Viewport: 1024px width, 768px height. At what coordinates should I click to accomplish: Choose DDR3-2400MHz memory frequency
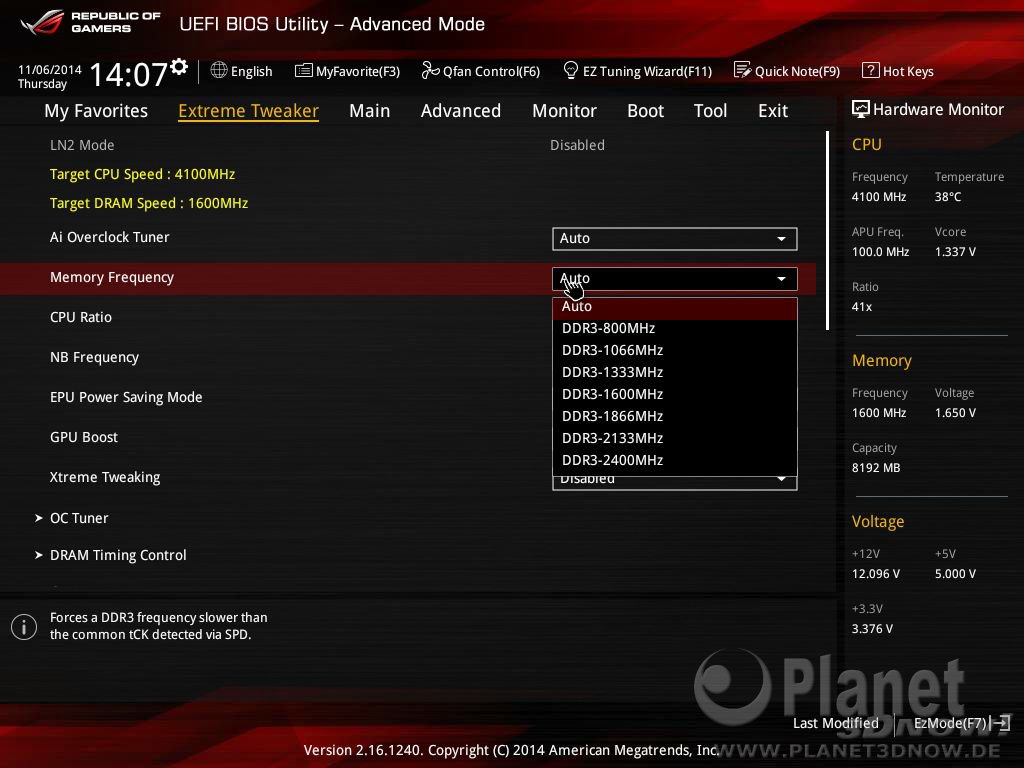675,460
